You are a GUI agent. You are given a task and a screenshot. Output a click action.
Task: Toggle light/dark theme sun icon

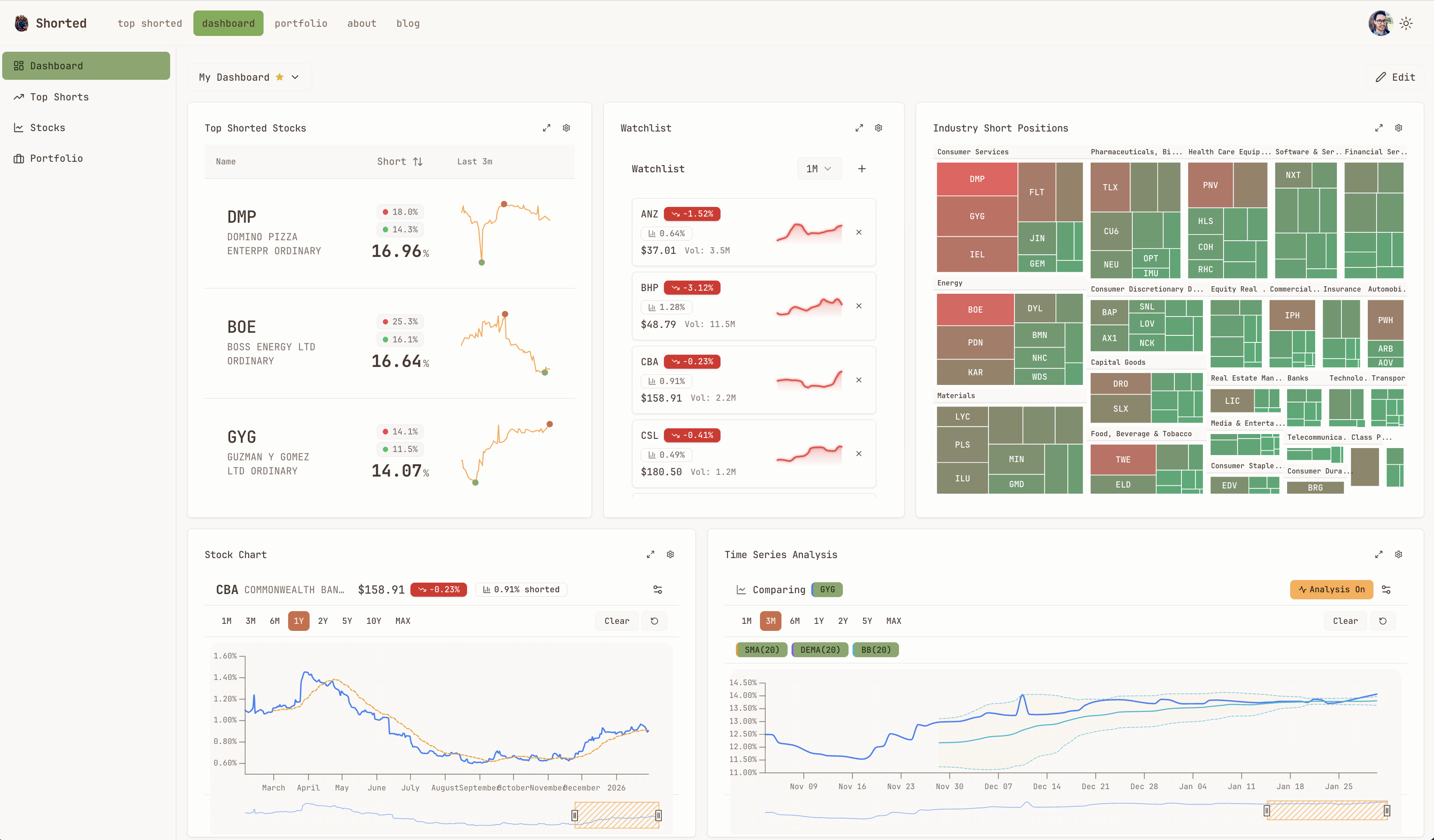point(1406,23)
